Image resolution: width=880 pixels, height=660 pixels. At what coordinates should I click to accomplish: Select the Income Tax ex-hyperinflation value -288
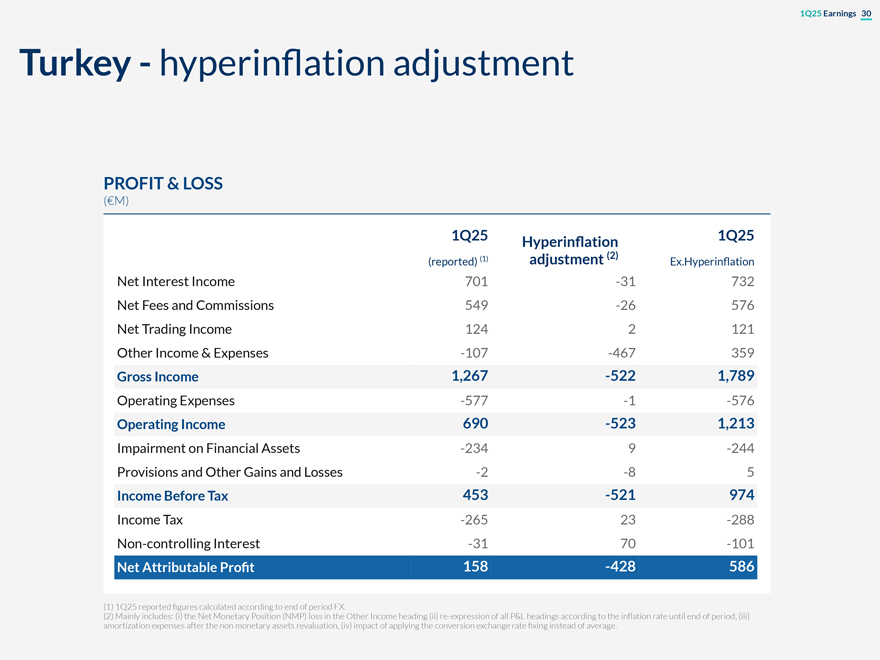(x=740, y=520)
